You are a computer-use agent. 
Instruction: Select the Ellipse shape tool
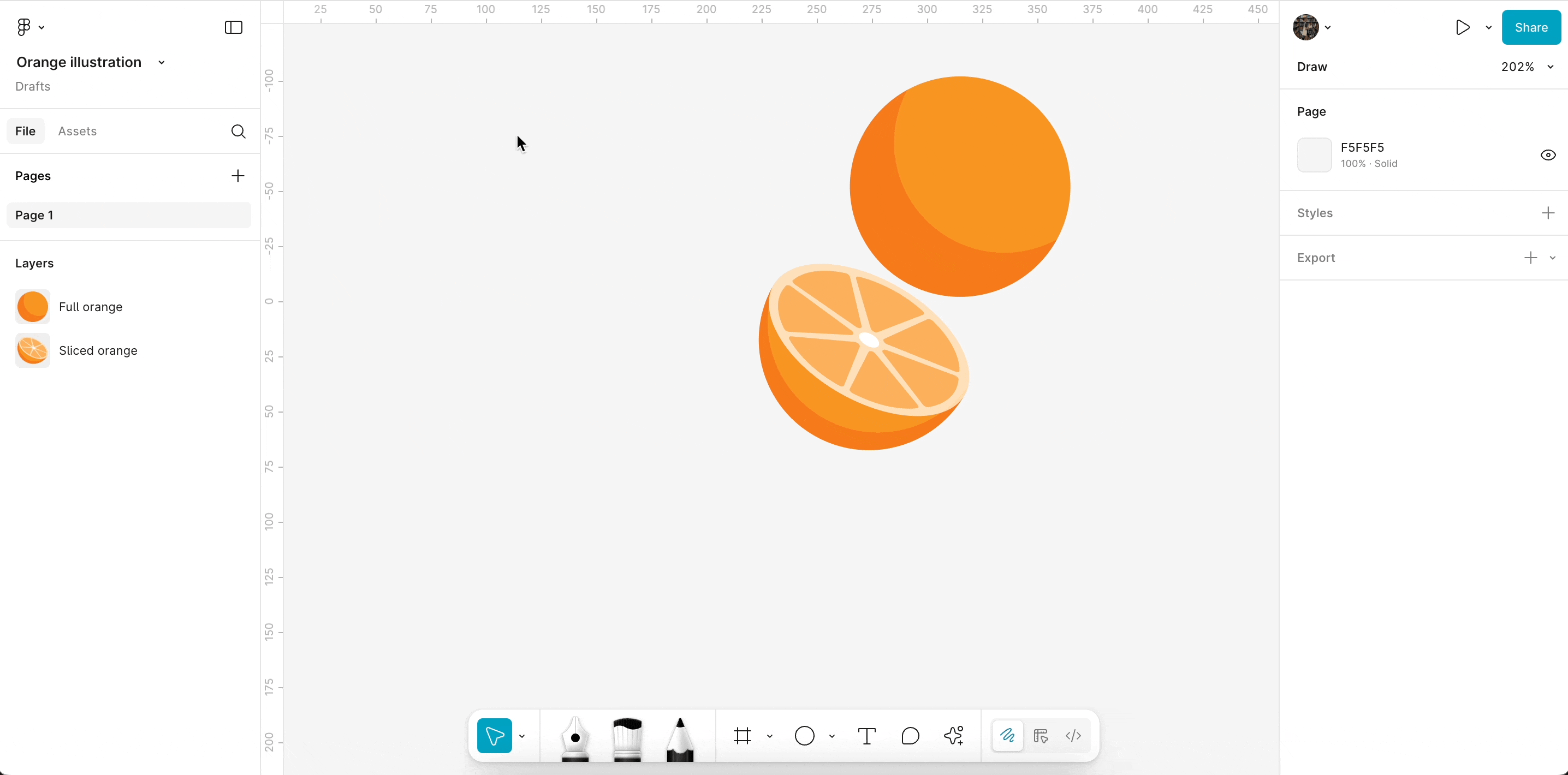click(x=805, y=736)
